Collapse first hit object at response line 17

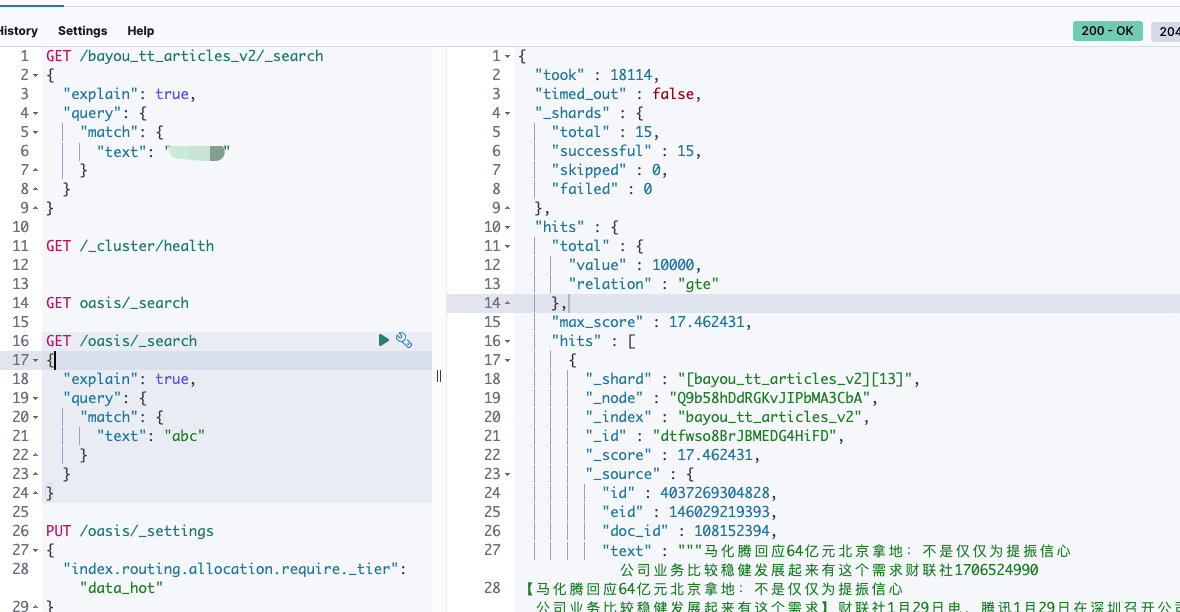point(507,361)
